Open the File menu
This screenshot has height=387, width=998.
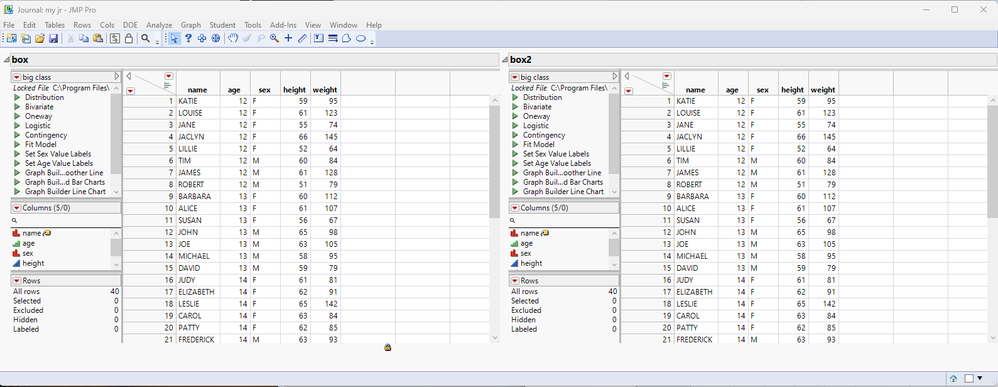9,25
